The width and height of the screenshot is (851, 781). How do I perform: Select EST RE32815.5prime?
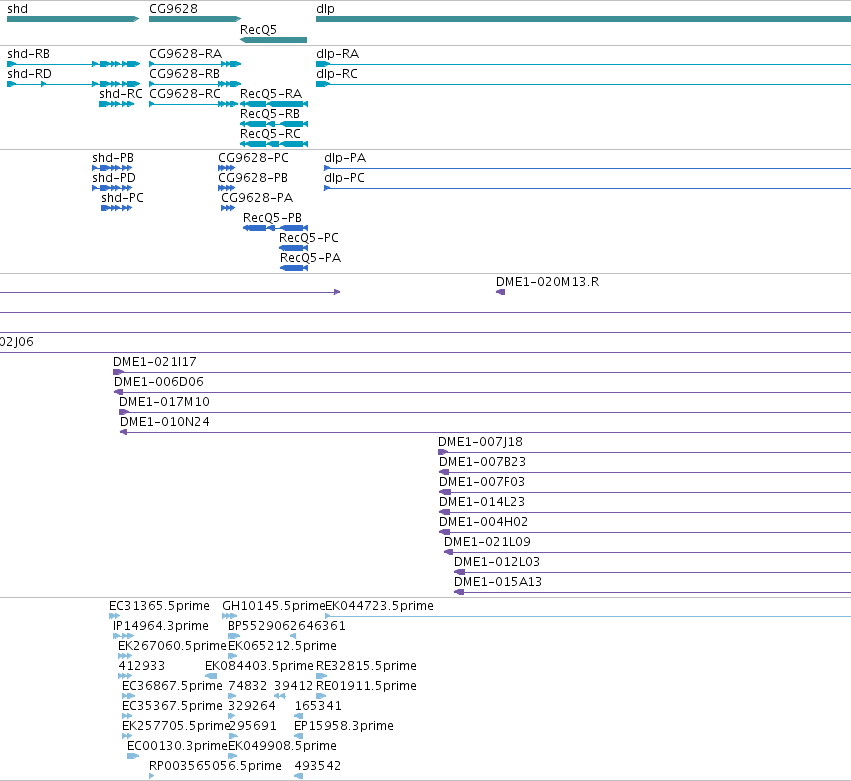366,667
